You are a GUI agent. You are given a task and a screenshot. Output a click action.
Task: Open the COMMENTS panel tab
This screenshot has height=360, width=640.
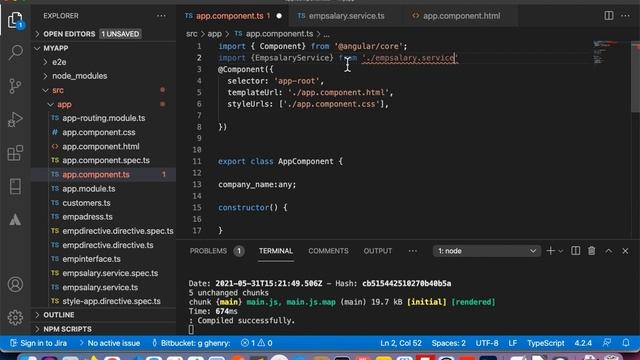coord(328,251)
